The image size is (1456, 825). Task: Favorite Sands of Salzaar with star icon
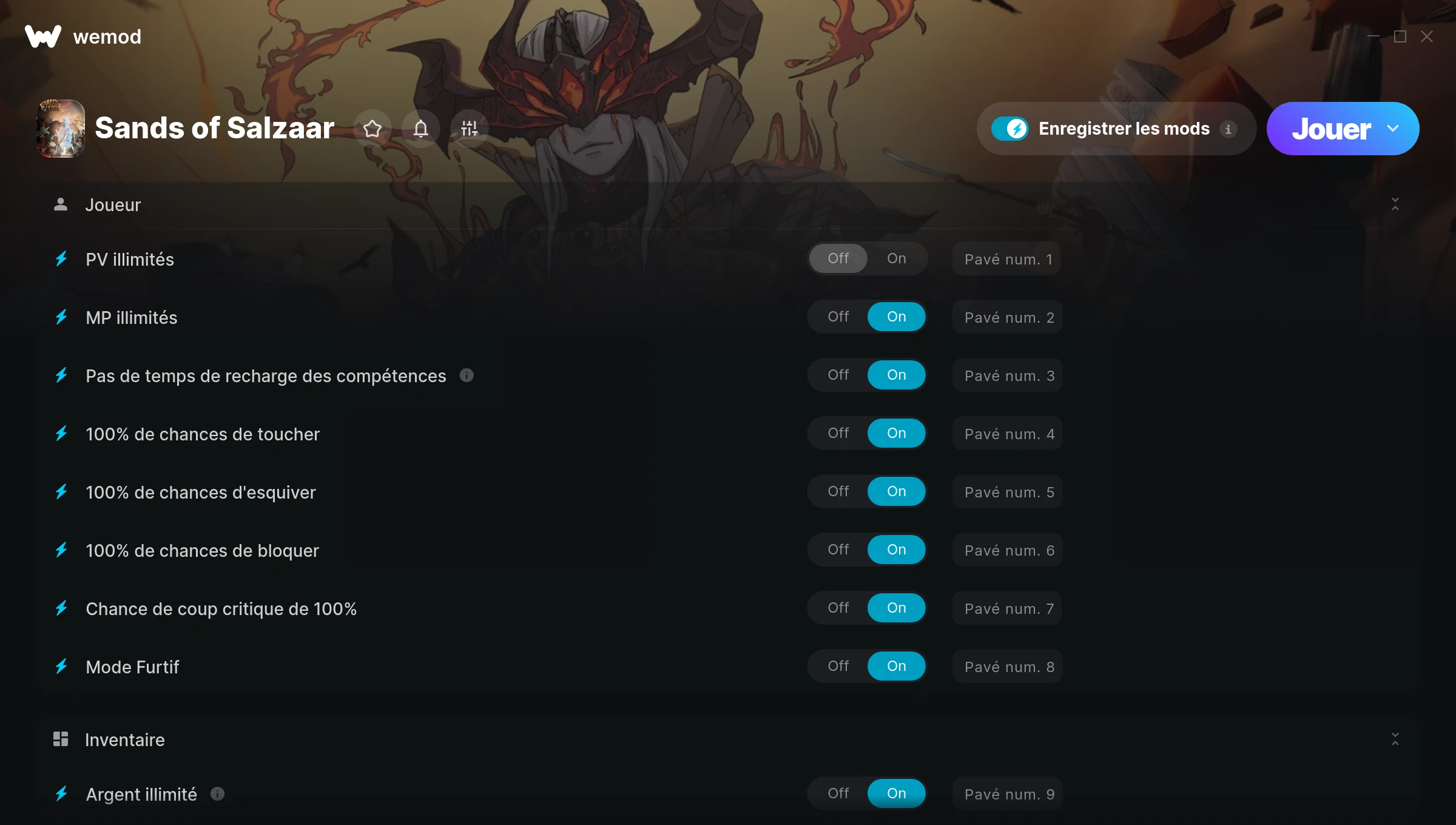[372, 129]
